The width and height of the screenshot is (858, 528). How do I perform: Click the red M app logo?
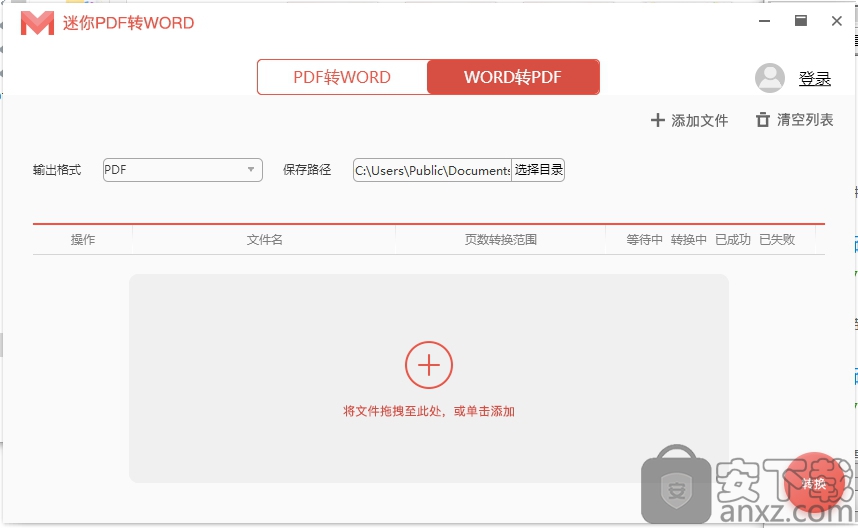pos(37,24)
